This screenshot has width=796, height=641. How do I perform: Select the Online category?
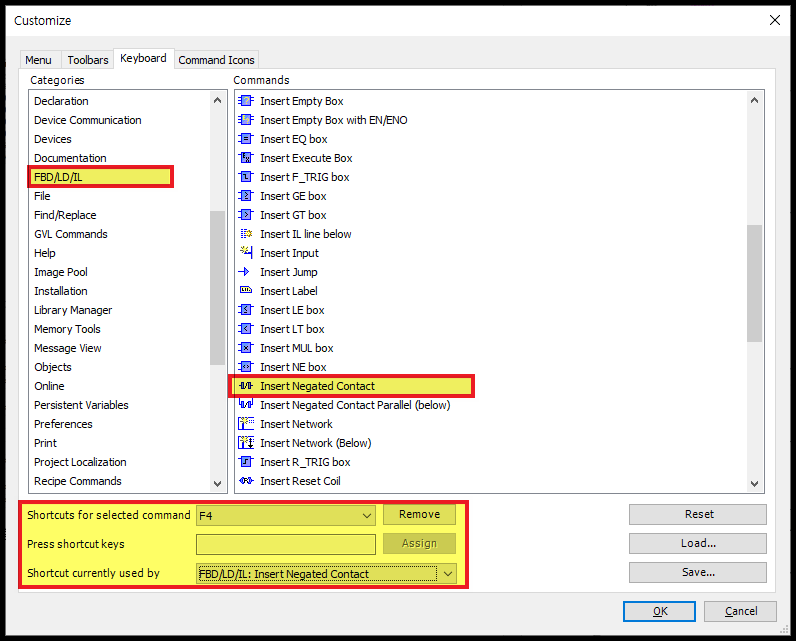tap(49, 386)
